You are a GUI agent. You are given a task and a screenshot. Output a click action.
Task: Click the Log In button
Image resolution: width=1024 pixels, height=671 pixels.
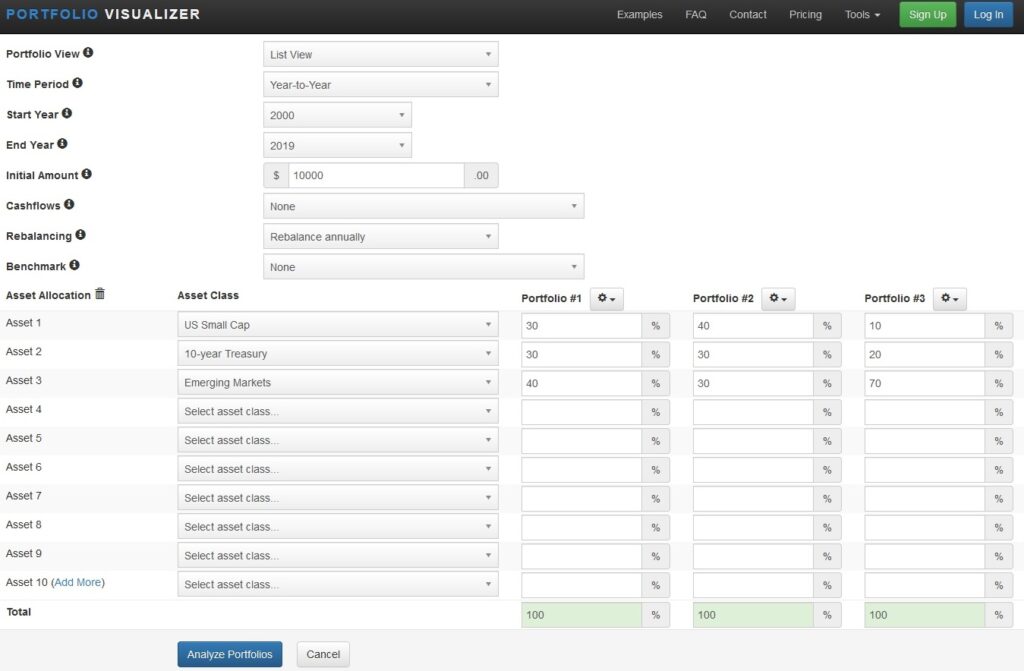click(988, 14)
